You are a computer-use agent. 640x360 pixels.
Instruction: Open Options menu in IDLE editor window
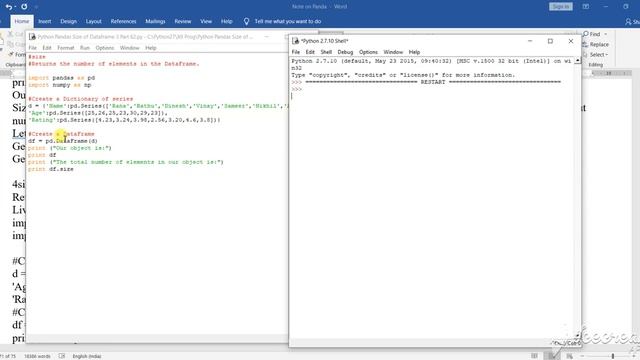104,48
